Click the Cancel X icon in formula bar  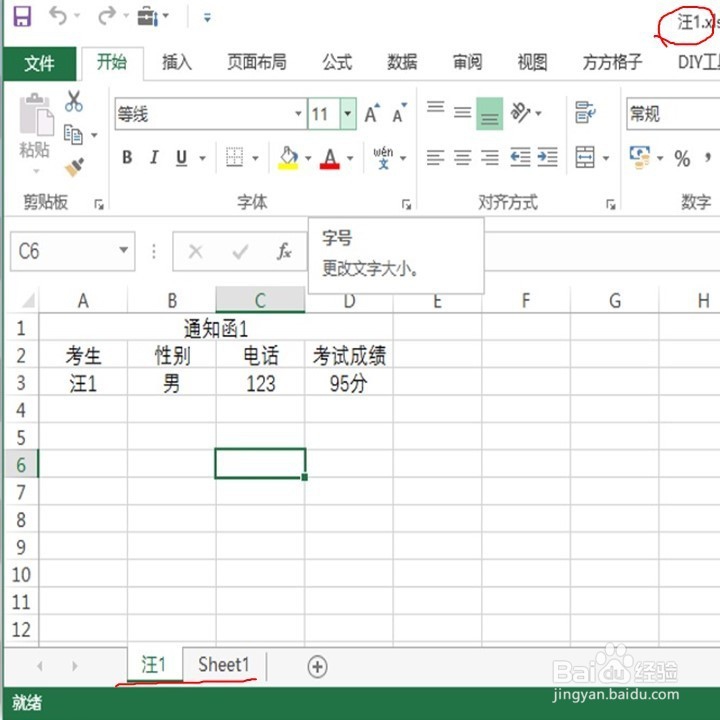point(196,252)
